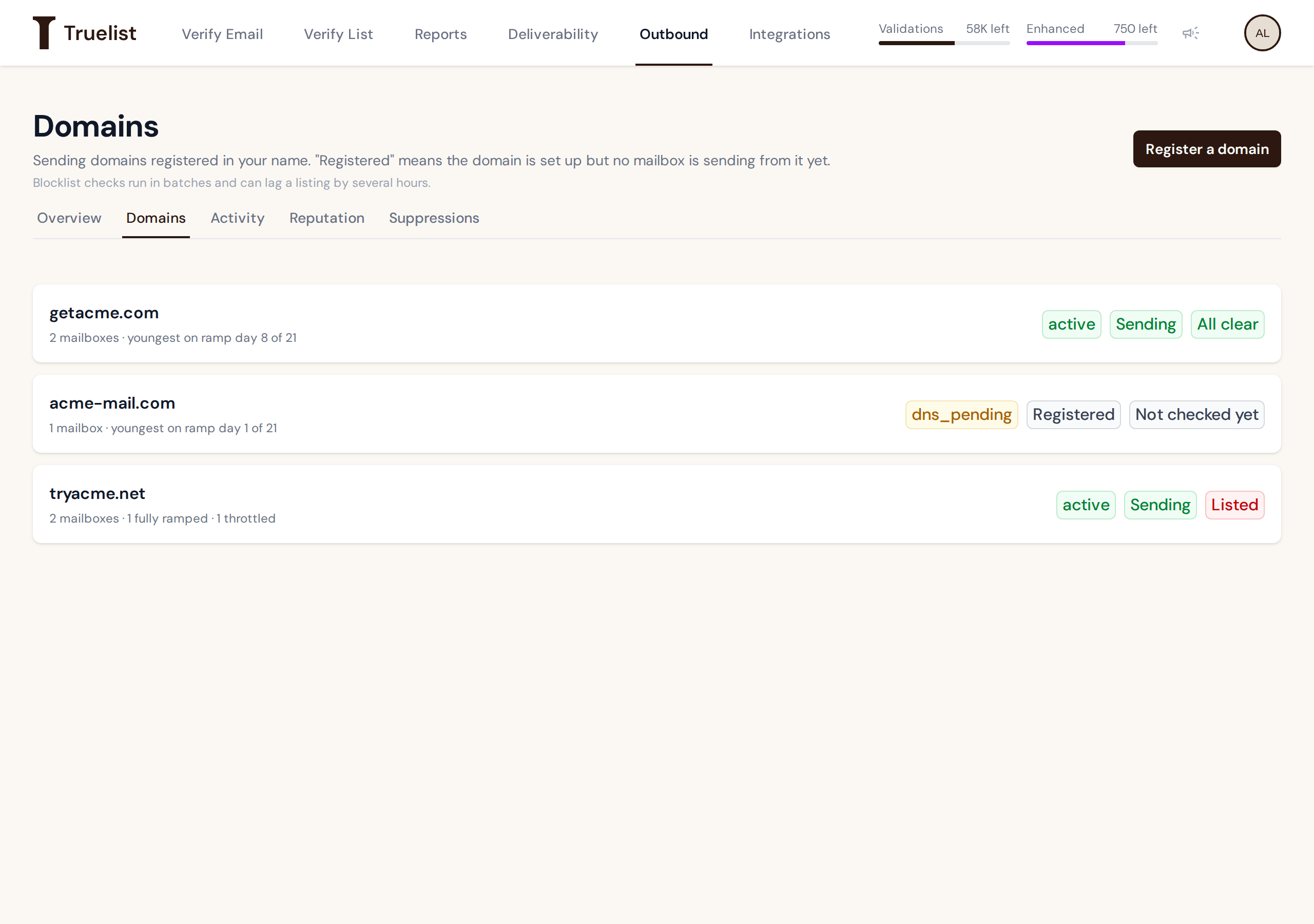Image resolution: width=1314 pixels, height=924 pixels.
Task: Click the Validations label in the header
Action: tap(911, 29)
